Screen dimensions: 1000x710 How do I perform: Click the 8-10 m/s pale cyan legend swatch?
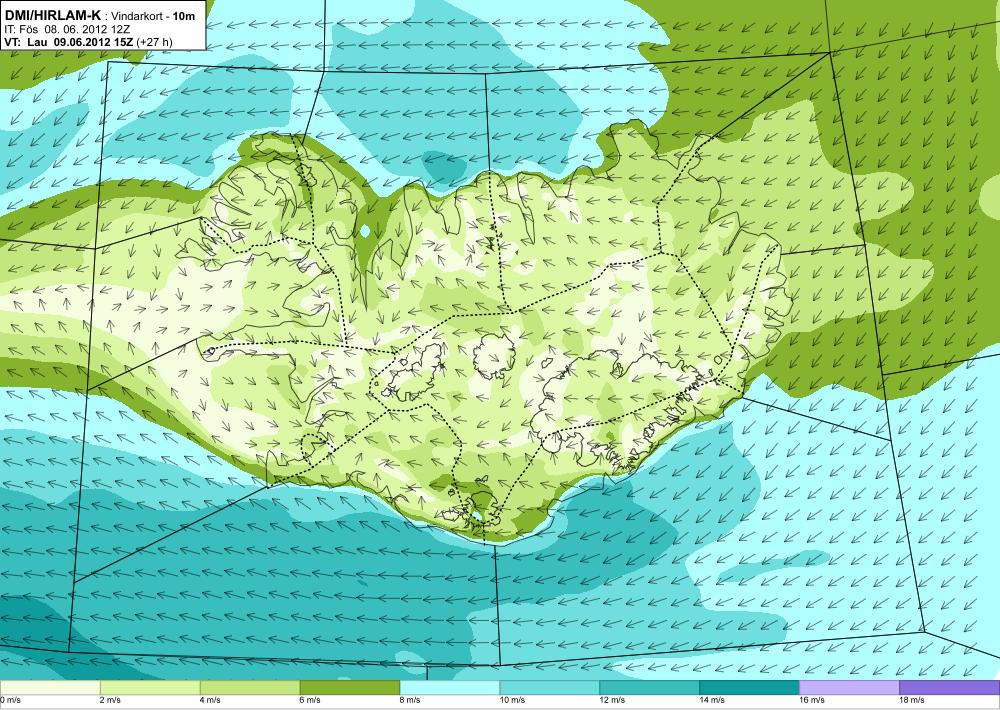(450, 688)
